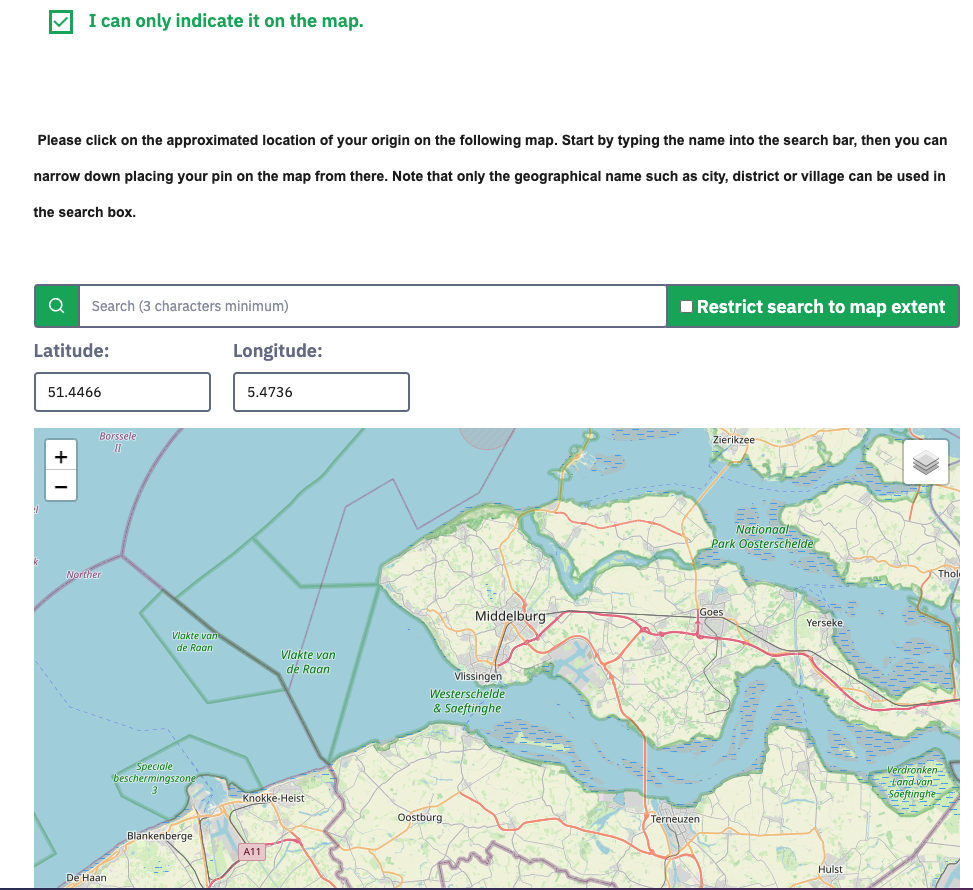
Task: Place pin on Middelburg on the map
Action: 510,616
